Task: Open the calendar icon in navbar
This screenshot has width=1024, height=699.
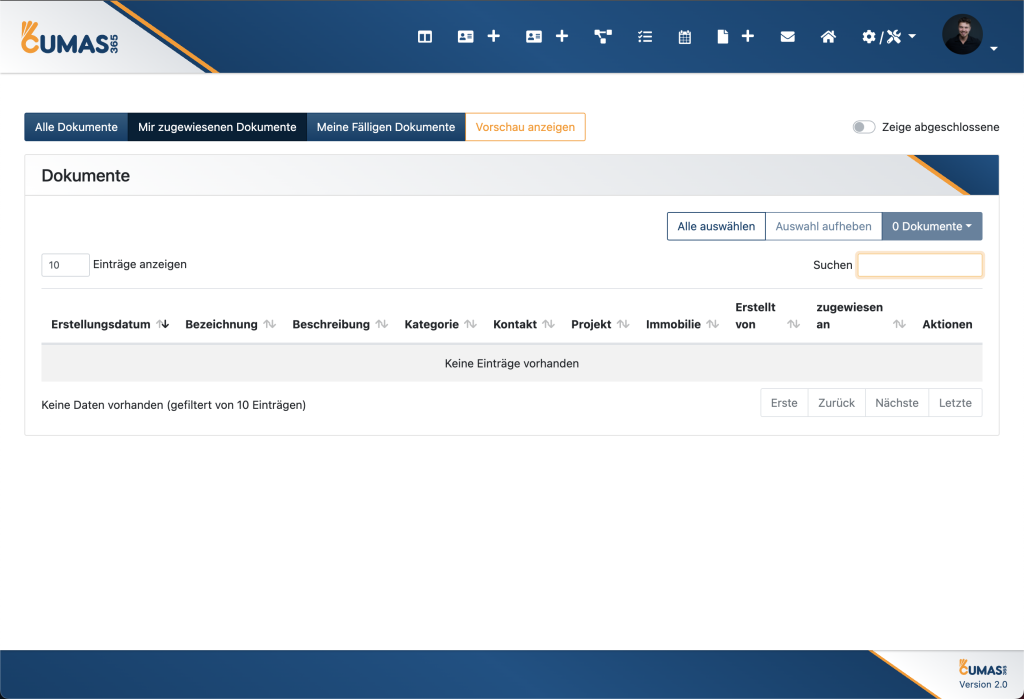Action: click(x=685, y=37)
